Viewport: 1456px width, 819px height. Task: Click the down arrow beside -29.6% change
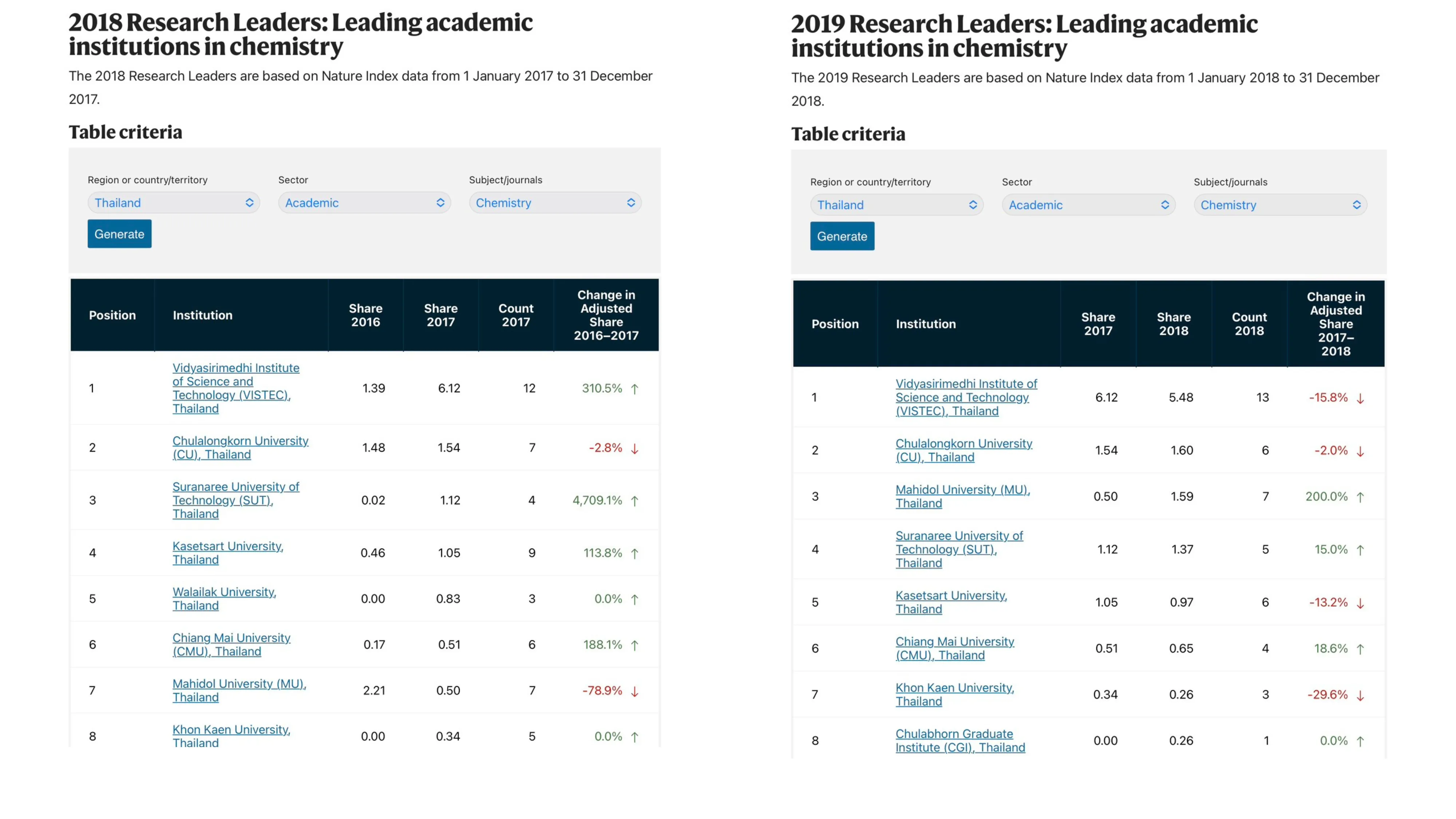(1360, 695)
